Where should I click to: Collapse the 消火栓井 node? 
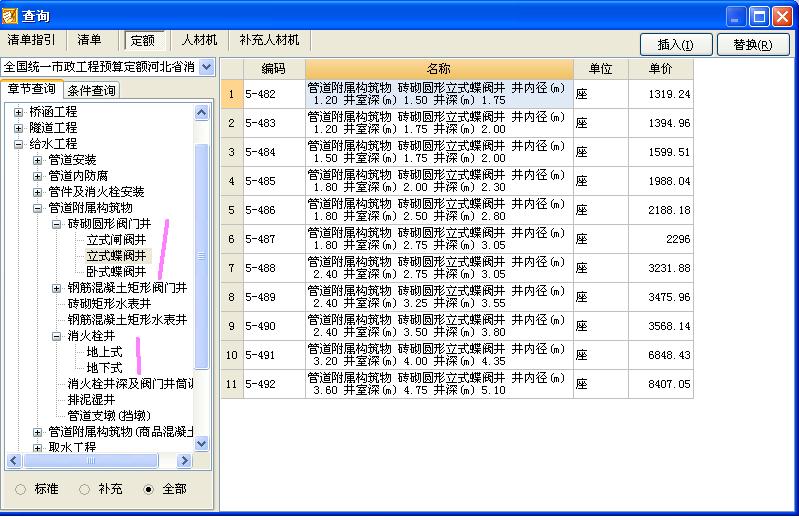point(57,336)
